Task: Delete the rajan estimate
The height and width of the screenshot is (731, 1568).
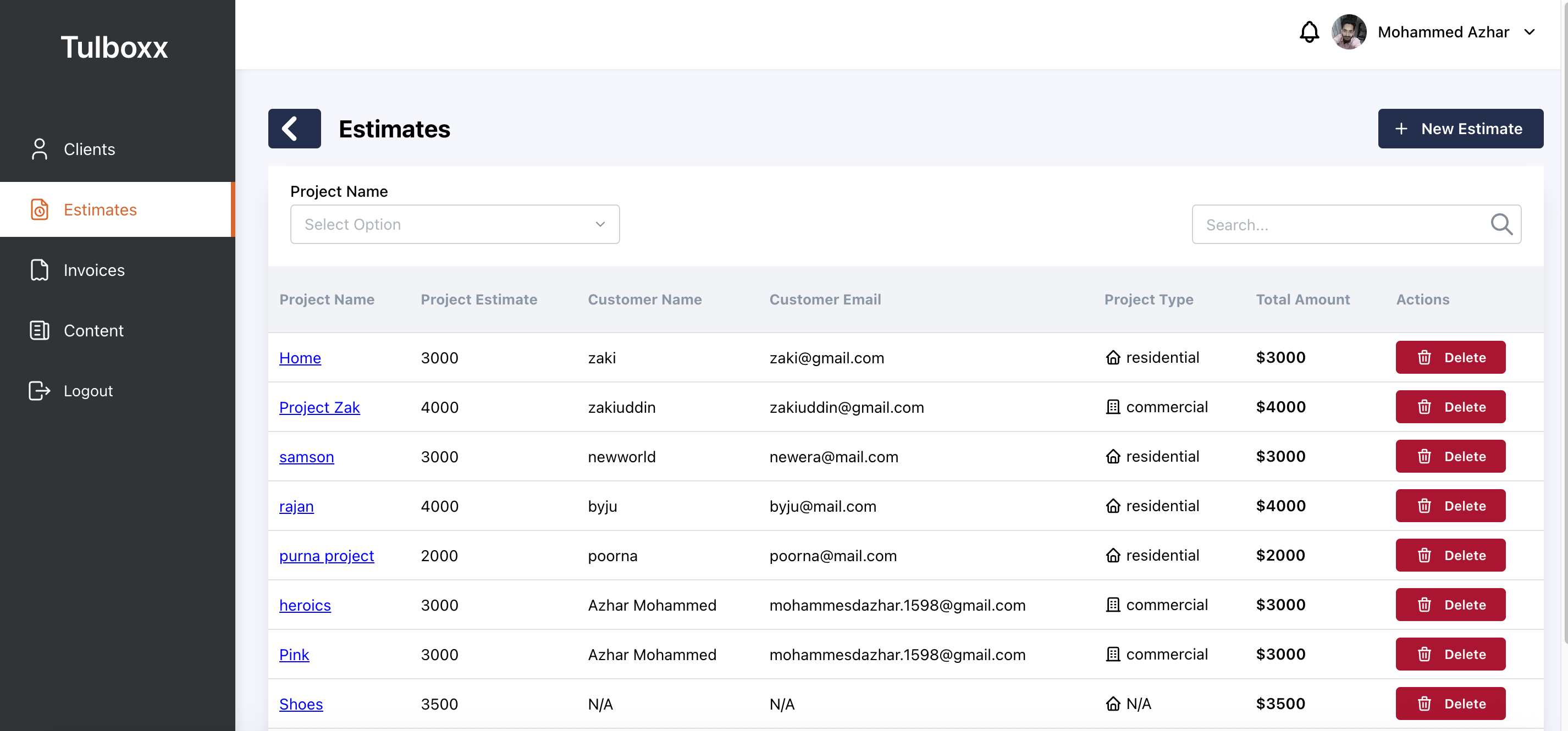Action: click(1450, 506)
